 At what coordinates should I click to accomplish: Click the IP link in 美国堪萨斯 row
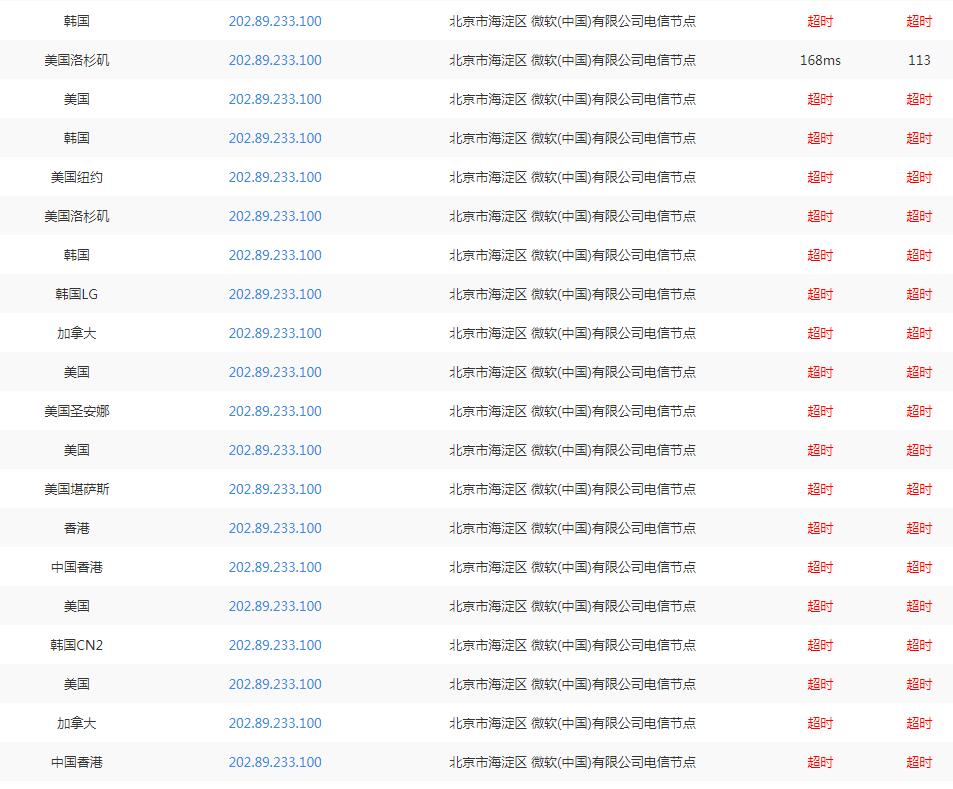(275, 489)
